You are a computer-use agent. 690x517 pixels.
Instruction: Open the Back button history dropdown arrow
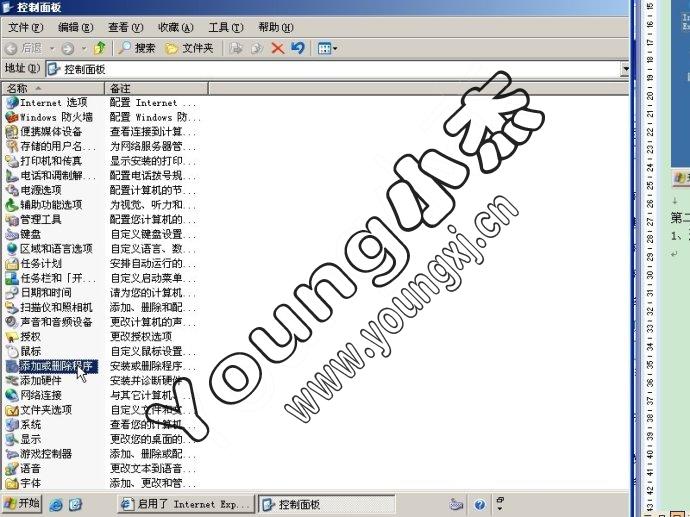tap(51, 48)
